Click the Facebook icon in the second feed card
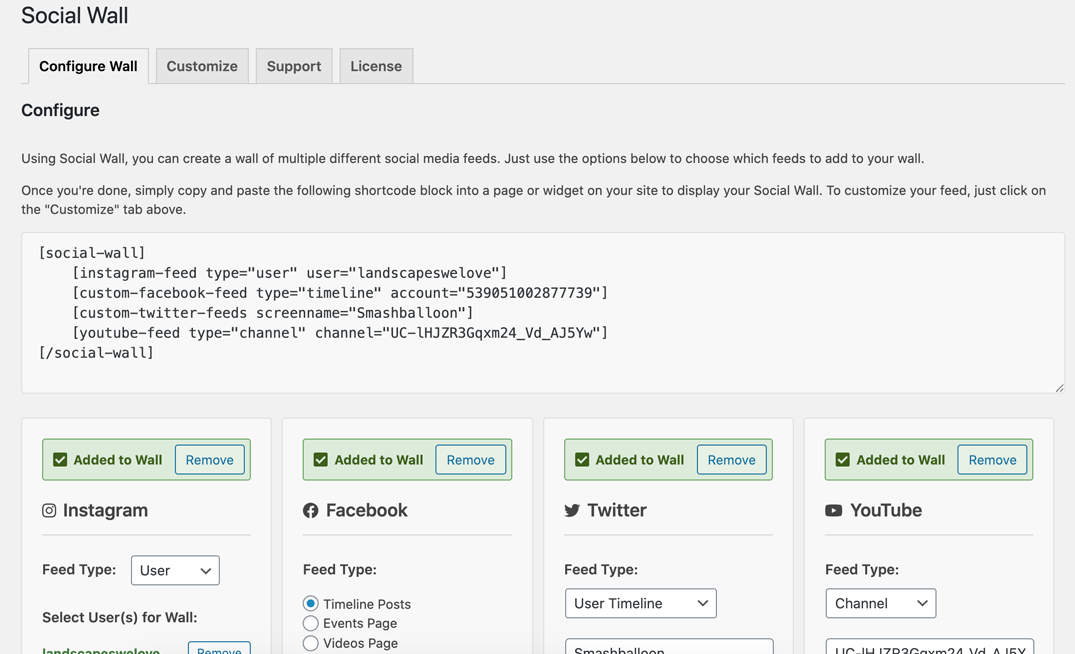The image size is (1075, 654). [x=310, y=510]
